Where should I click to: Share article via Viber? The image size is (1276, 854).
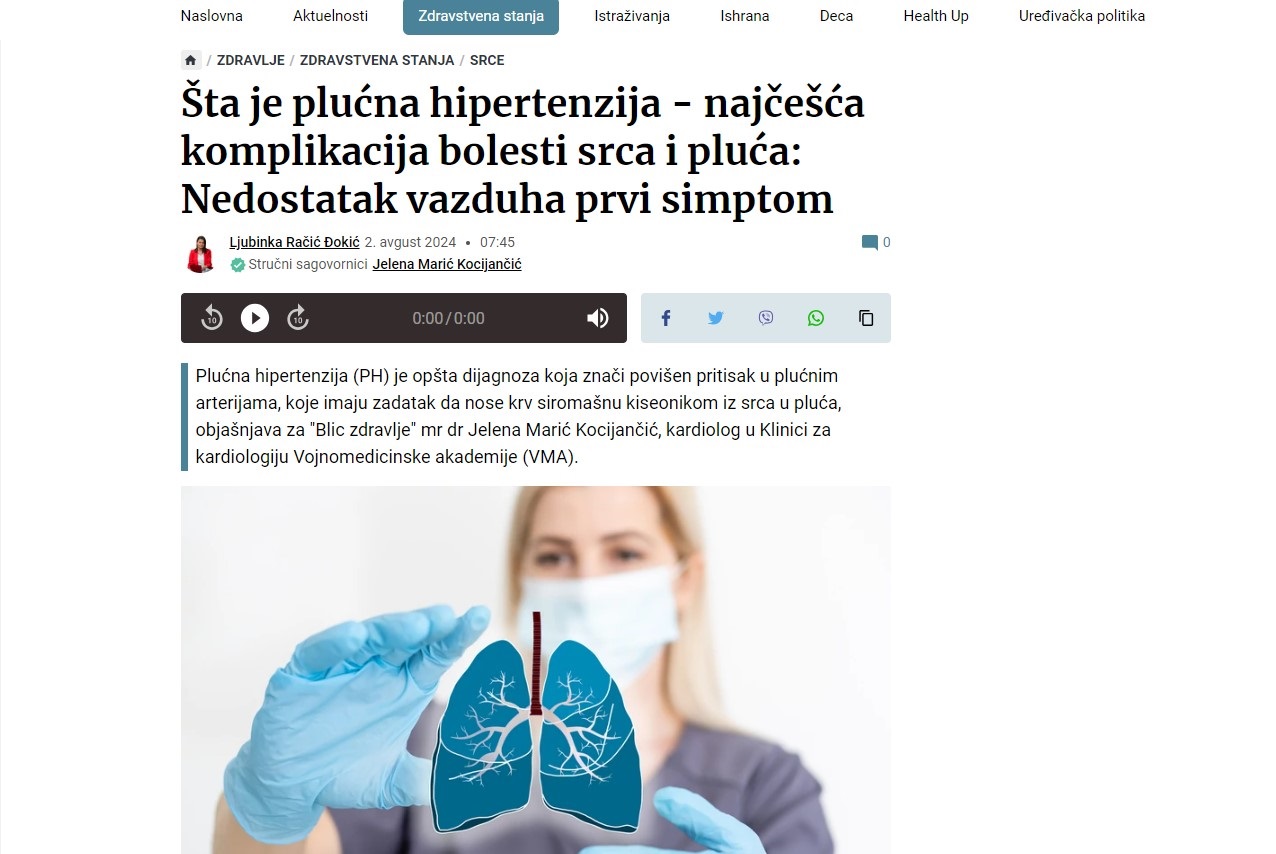[766, 318]
